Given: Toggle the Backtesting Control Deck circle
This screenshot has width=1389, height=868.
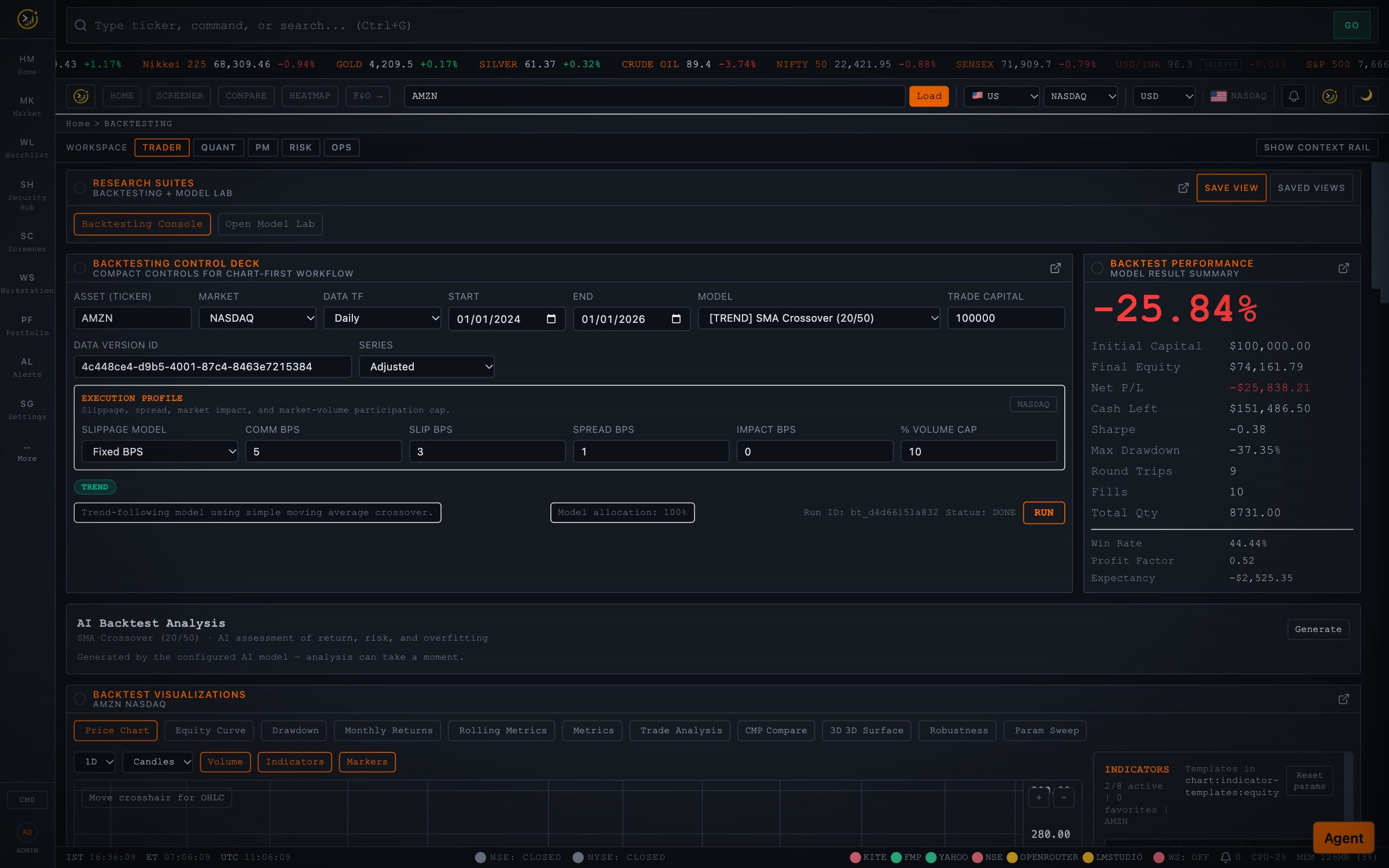Looking at the screenshot, I should click(x=80, y=268).
